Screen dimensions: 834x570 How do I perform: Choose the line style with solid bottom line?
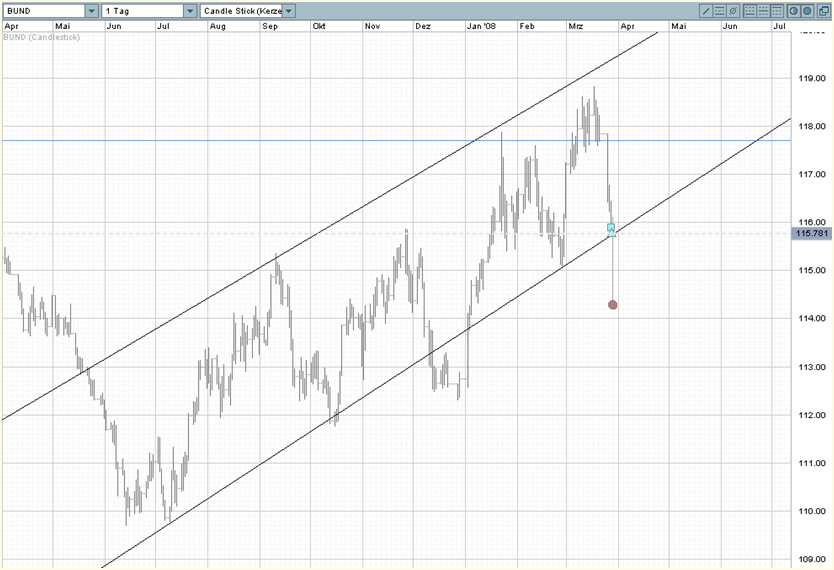[749, 11]
